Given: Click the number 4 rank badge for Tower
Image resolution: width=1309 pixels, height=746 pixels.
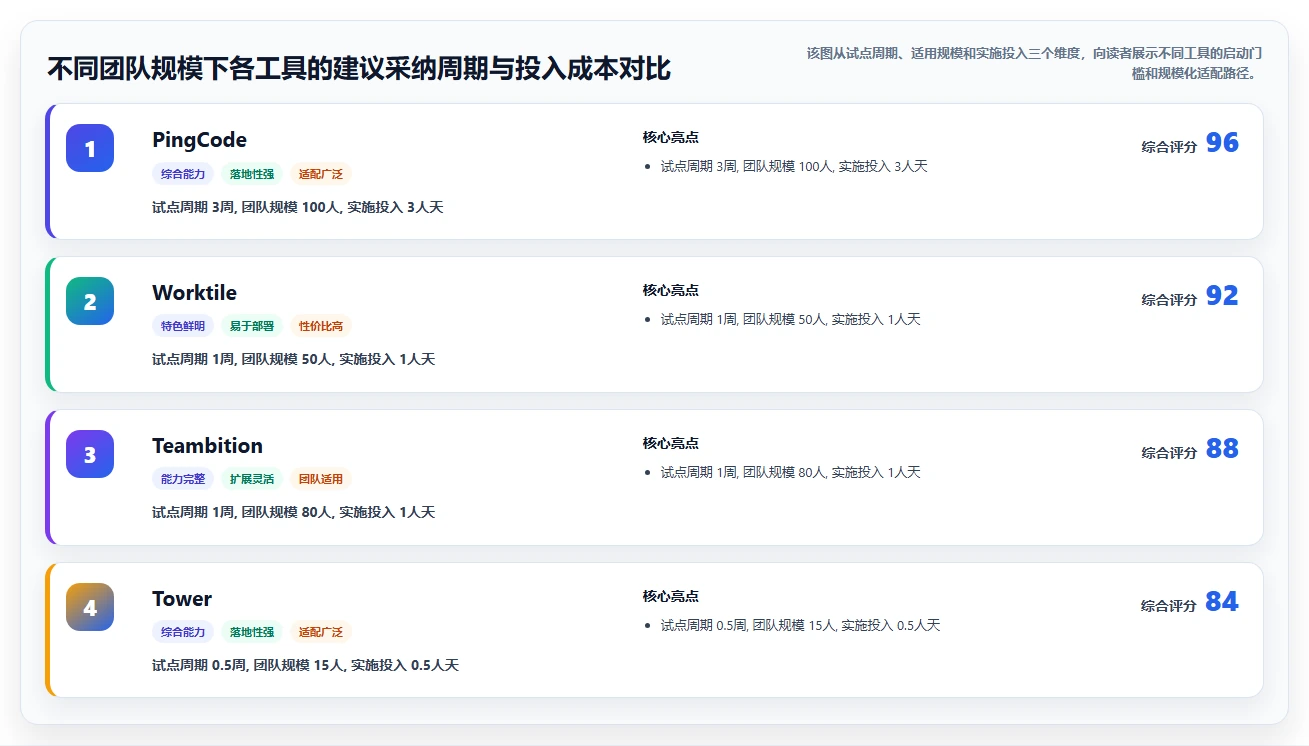Looking at the screenshot, I should pyautogui.click(x=90, y=607).
